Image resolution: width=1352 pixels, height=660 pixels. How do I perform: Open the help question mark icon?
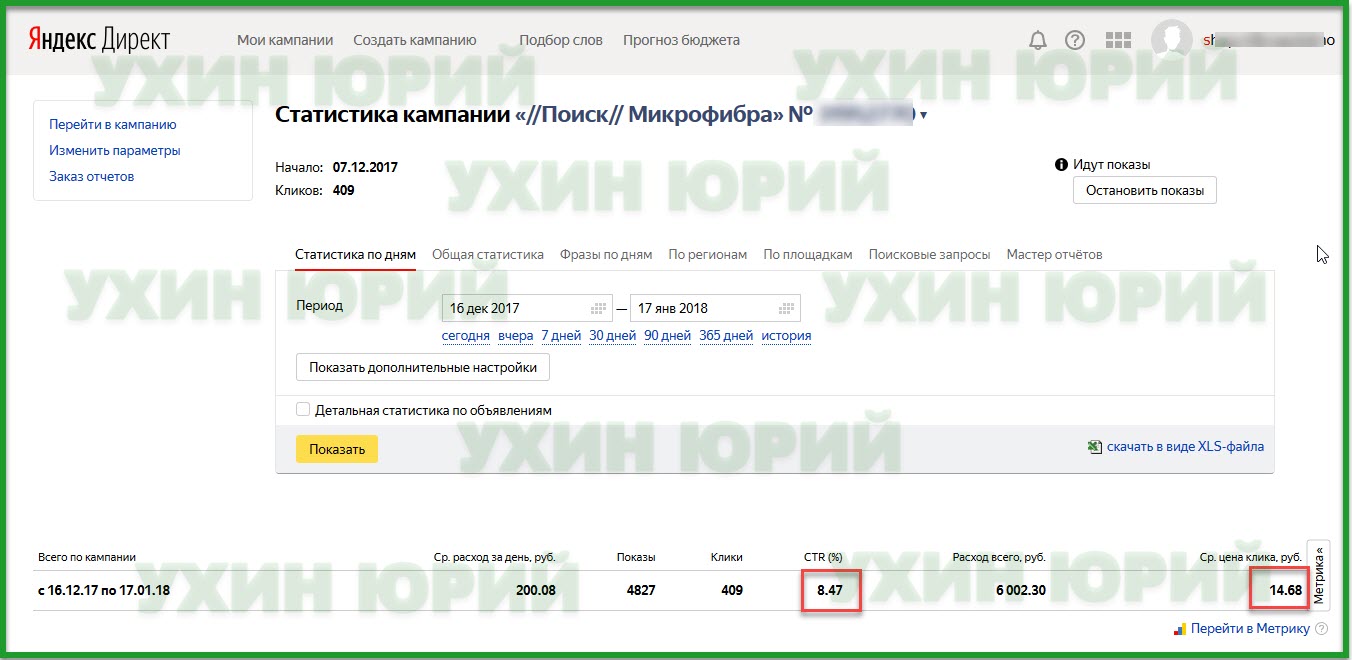click(1075, 41)
